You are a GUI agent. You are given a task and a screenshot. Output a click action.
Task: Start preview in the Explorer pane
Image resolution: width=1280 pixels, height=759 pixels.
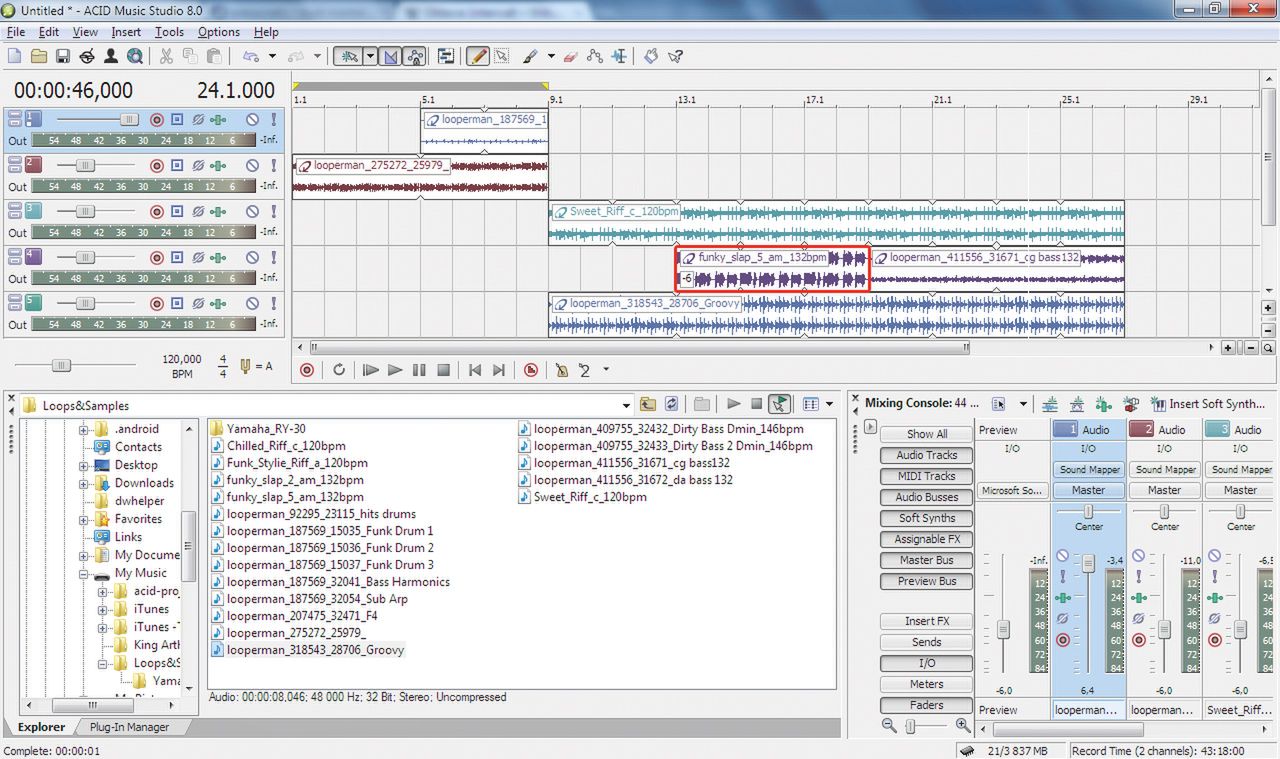734,404
